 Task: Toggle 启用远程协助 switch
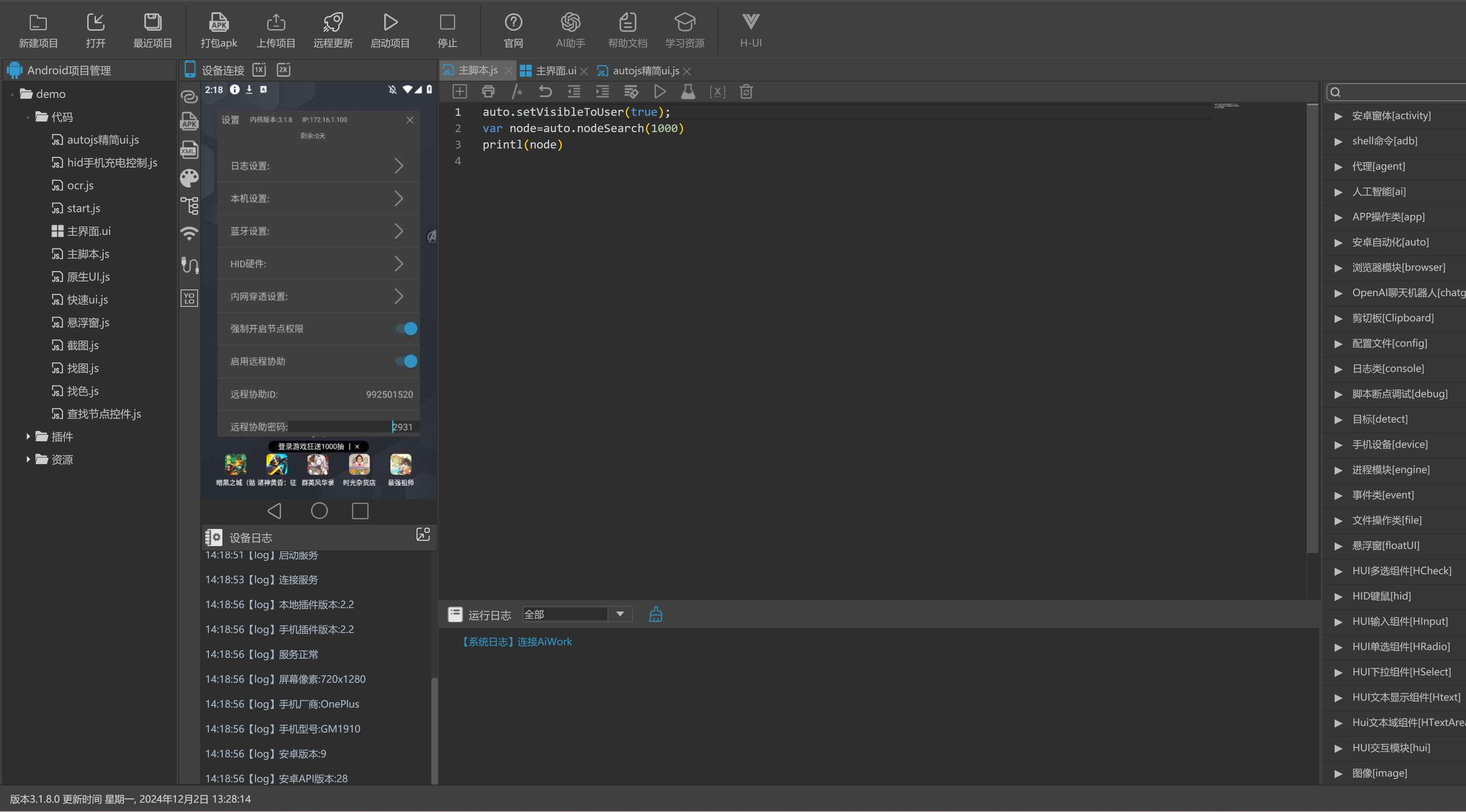[x=407, y=361]
